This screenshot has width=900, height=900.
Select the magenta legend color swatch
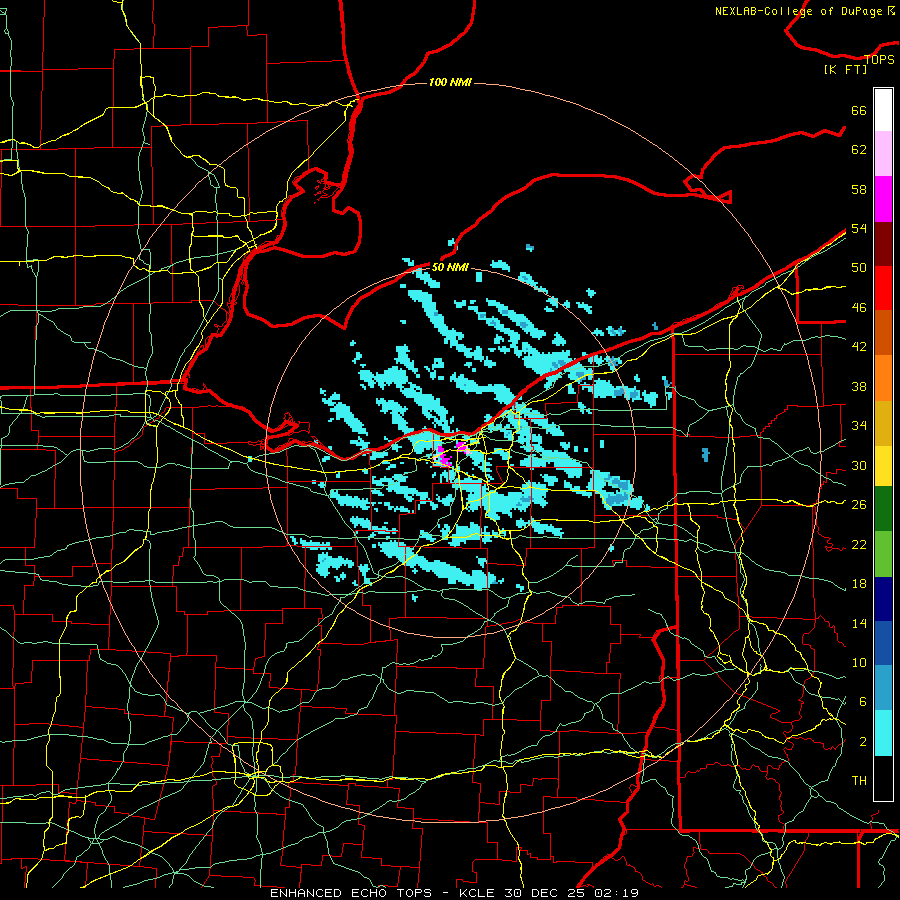883,199
